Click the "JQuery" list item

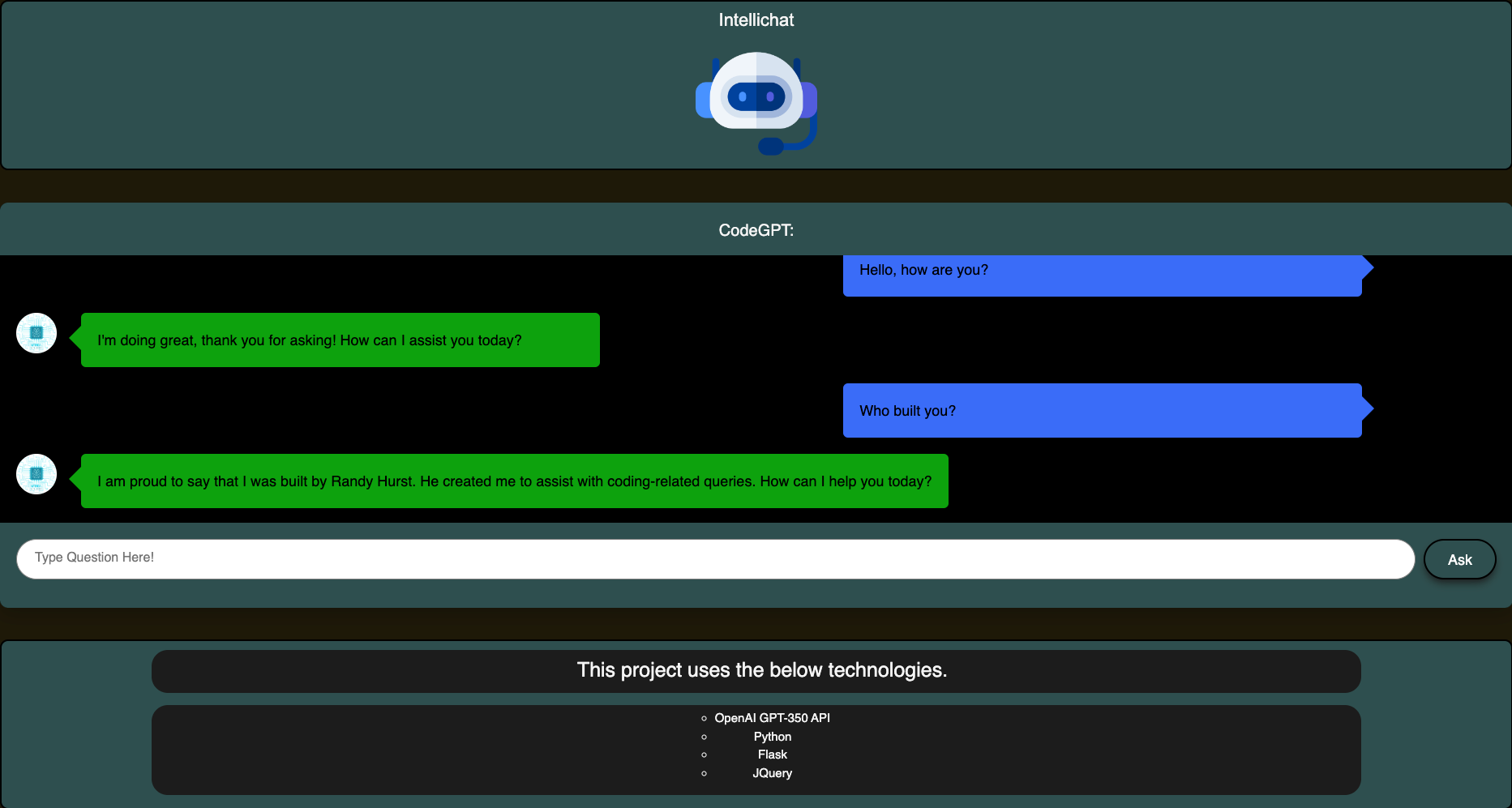tap(773, 773)
